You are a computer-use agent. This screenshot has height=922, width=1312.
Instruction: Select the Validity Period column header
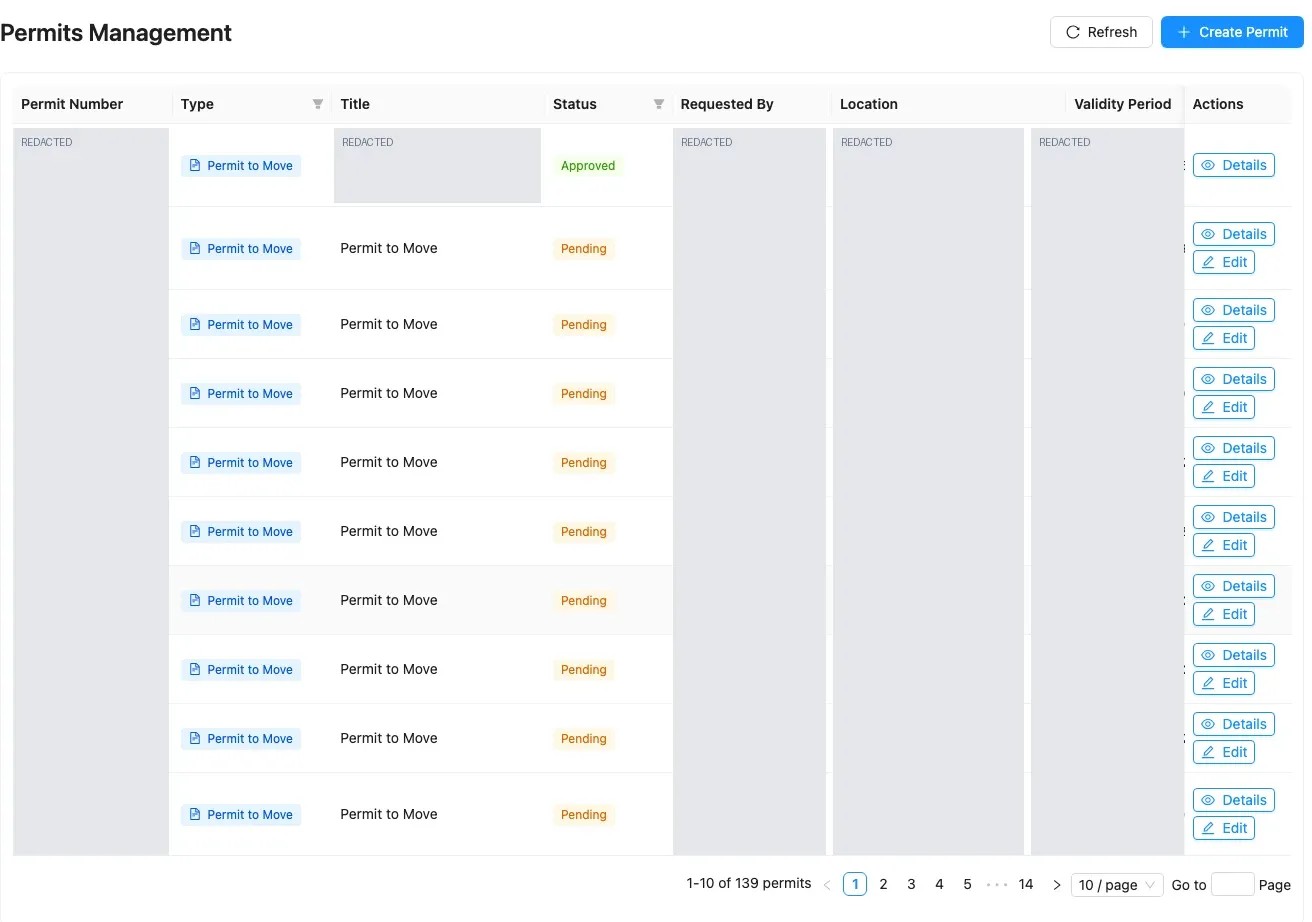[x=1122, y=104]
